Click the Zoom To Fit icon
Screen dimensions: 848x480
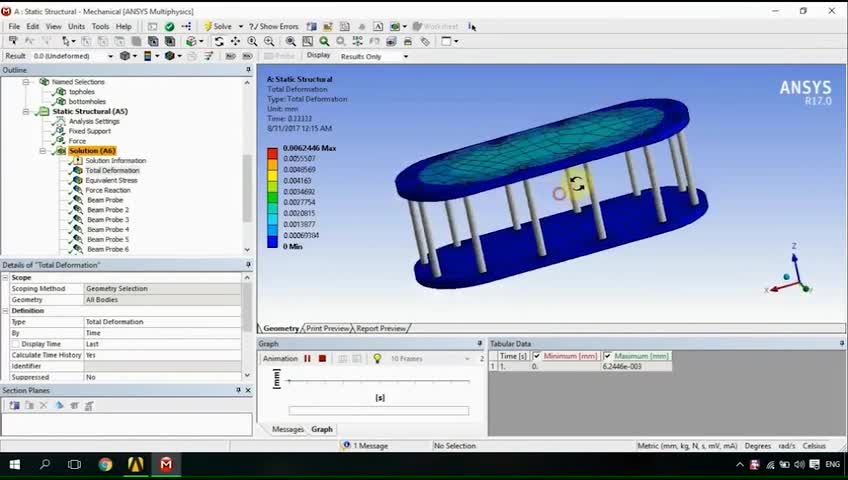[x=290, y=41]
